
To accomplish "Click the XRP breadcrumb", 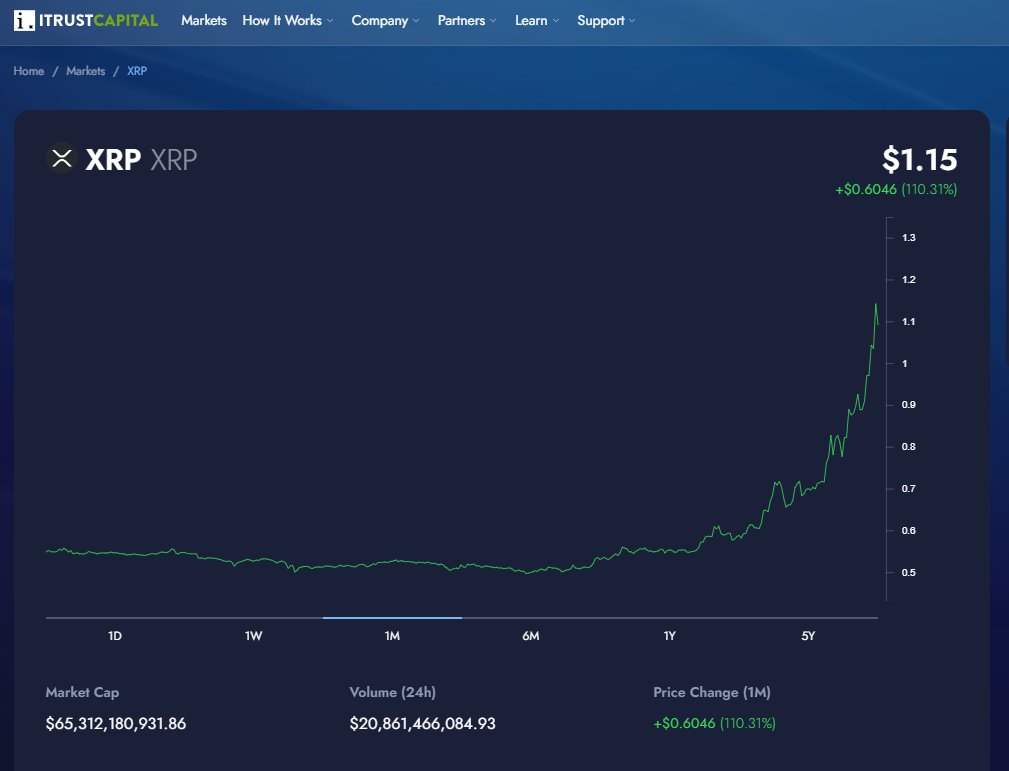I will (x=137, y=71).
